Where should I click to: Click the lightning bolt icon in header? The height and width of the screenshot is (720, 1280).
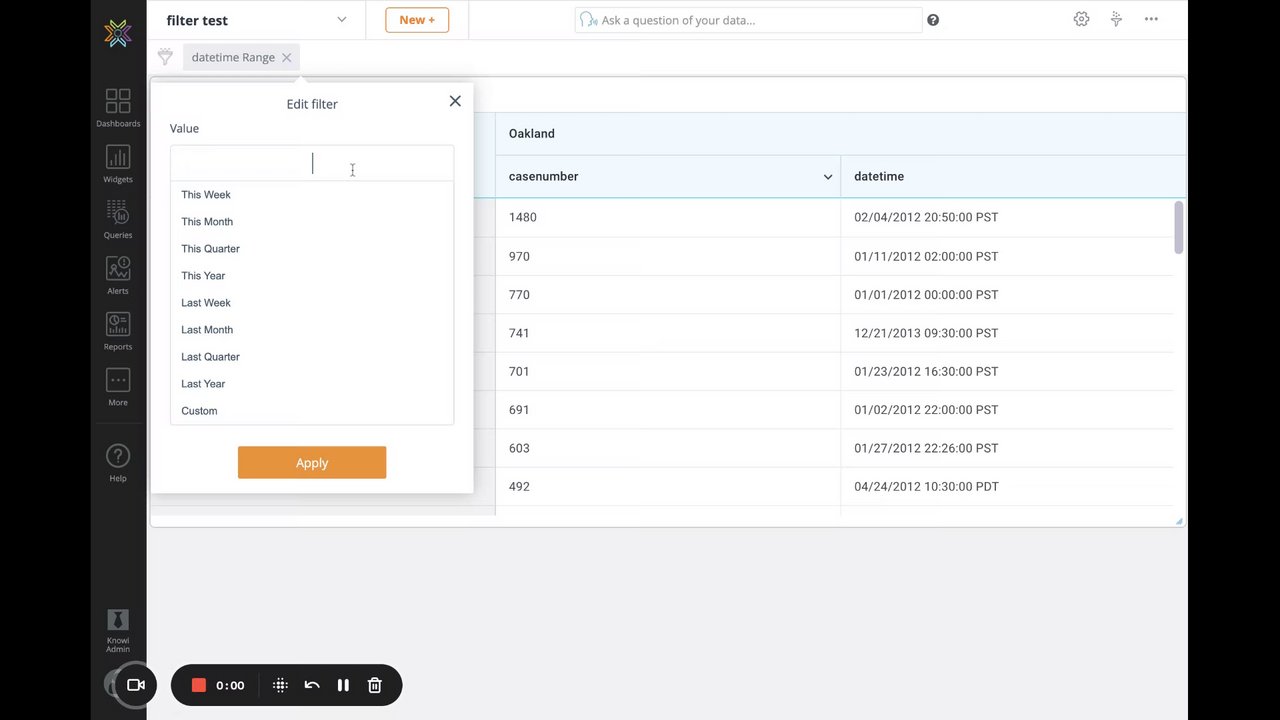(x=1116, y=19)
